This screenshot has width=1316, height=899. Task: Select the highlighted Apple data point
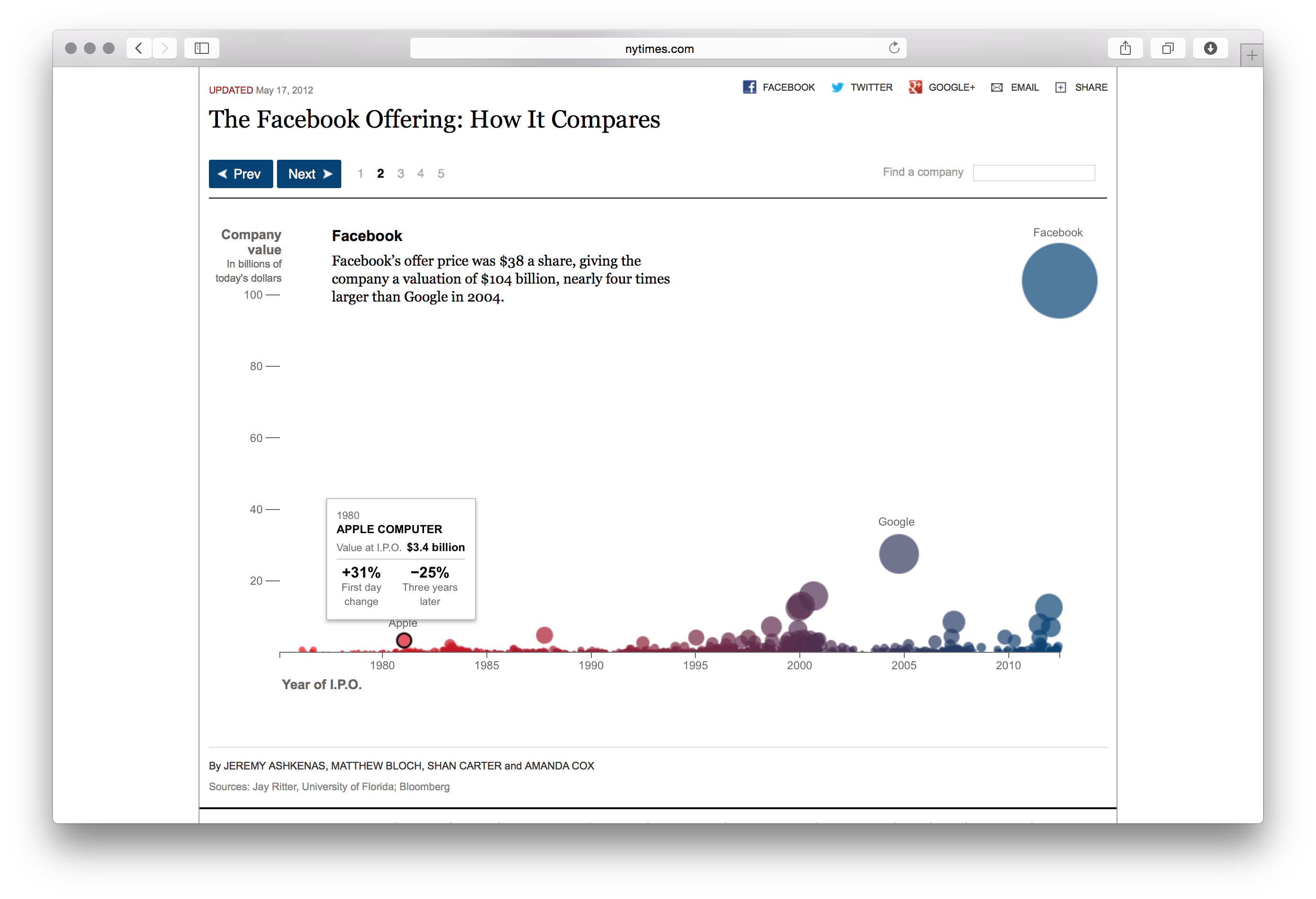[x=404, y=640]
